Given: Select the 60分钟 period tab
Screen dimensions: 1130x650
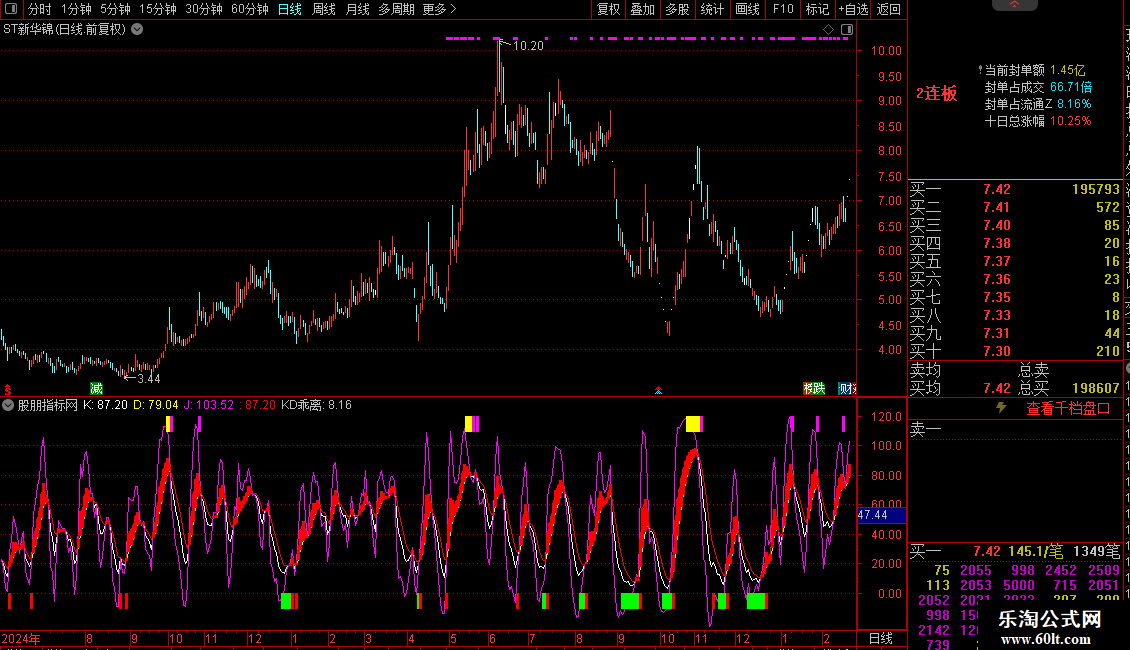Looking at the screenshot, I should [x=250, y=9].
